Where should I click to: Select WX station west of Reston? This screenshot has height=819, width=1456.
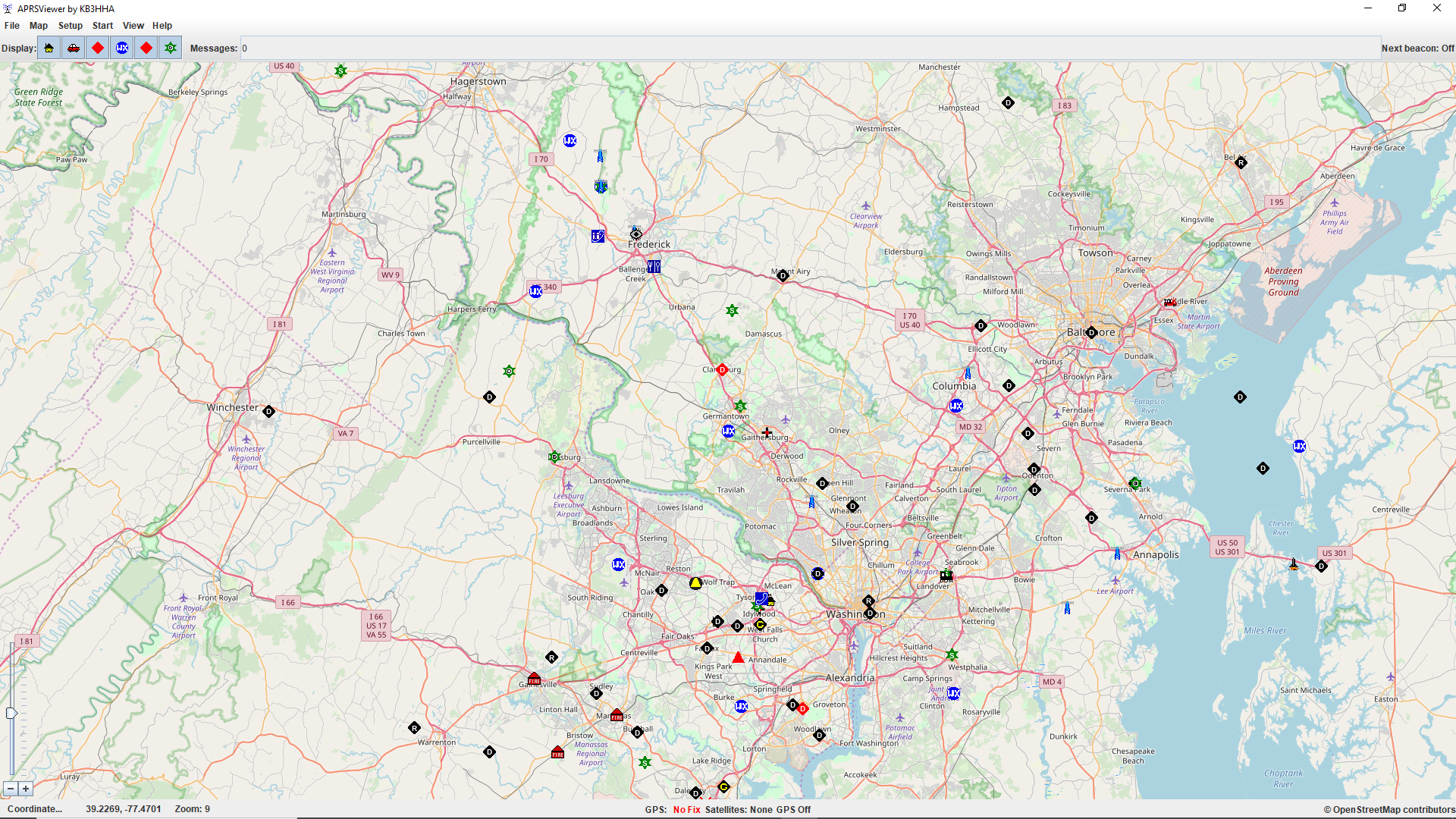[619, 564]
